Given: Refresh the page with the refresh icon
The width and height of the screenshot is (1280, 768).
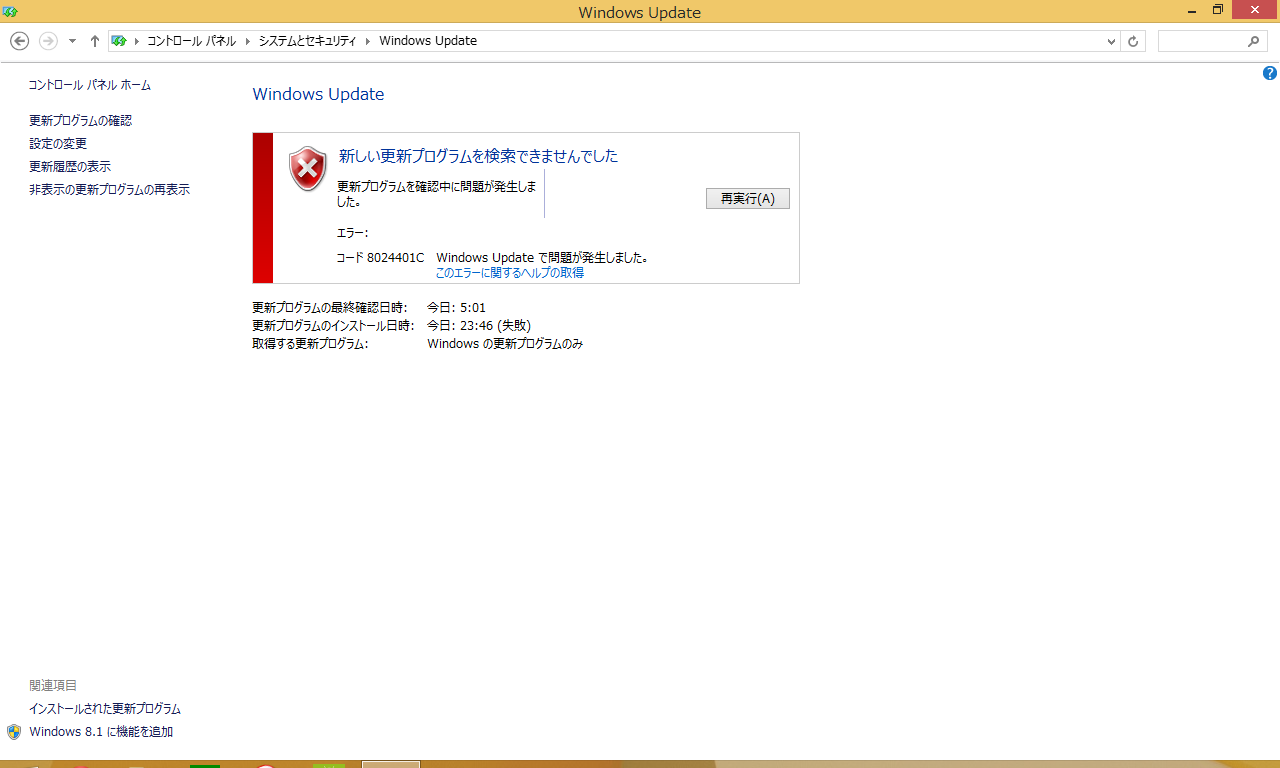Looking at the screenshot, I should 1133,41.
